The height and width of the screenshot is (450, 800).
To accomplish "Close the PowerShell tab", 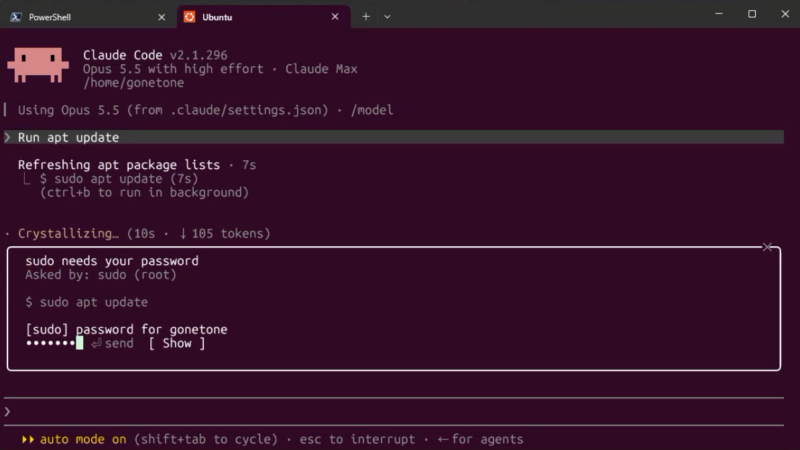I will 161,17.
